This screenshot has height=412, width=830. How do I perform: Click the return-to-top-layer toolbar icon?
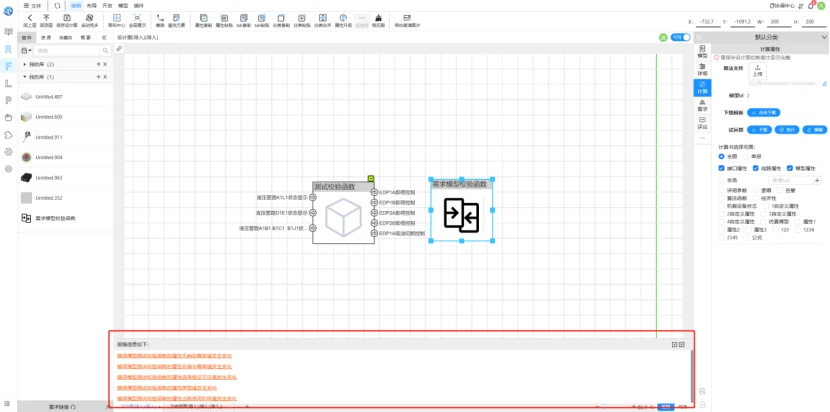pos(46,20)
